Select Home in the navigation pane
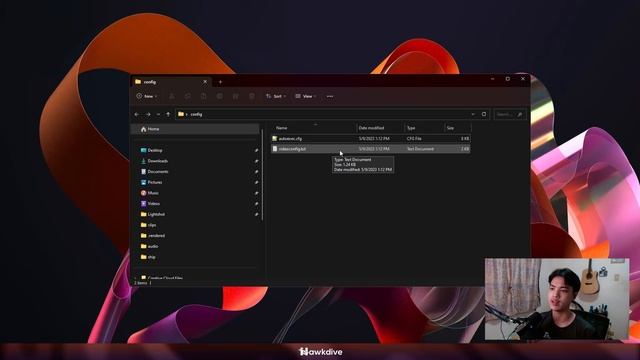Image resolution: width=640 pixels, height=360 pixels. click(196, 129)
